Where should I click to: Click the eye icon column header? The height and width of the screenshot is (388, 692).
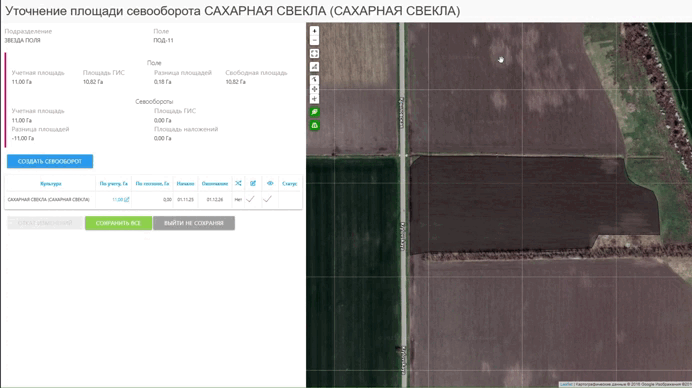pyautogui.click(x=270, y=183)
